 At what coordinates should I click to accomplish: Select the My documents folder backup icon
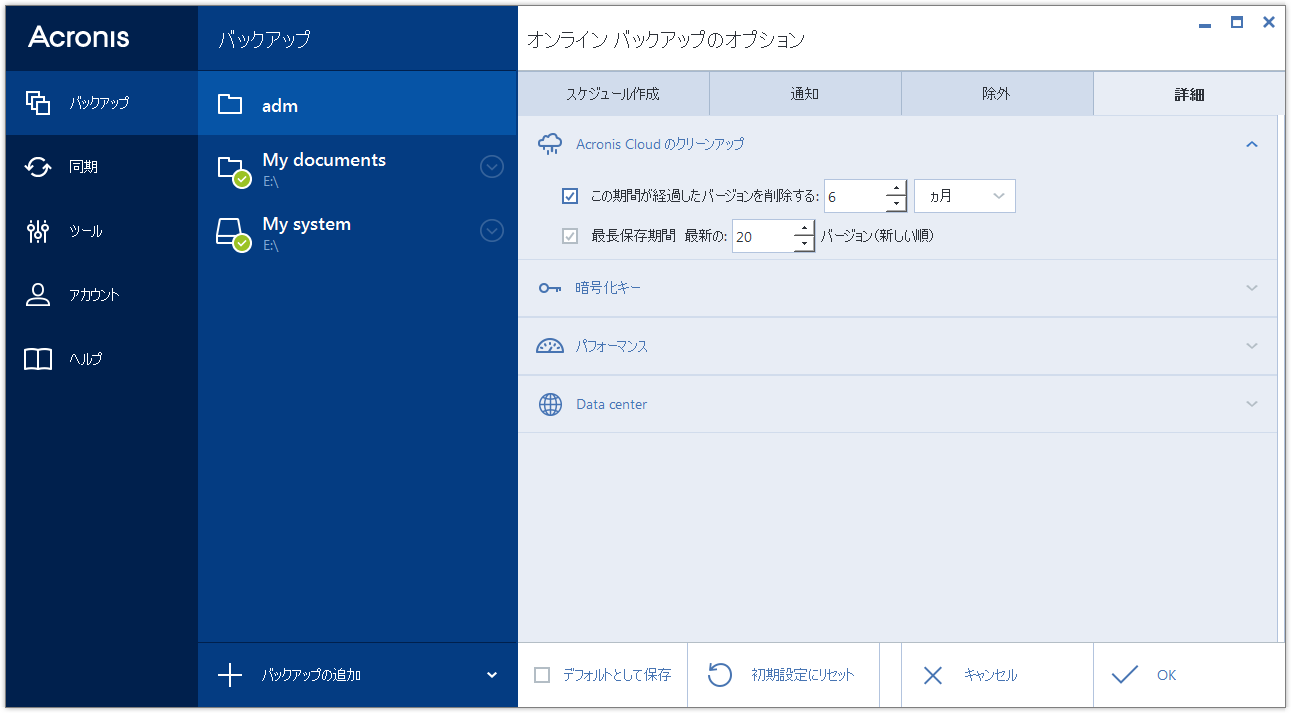pyautogui.click(x=231, y=168)
